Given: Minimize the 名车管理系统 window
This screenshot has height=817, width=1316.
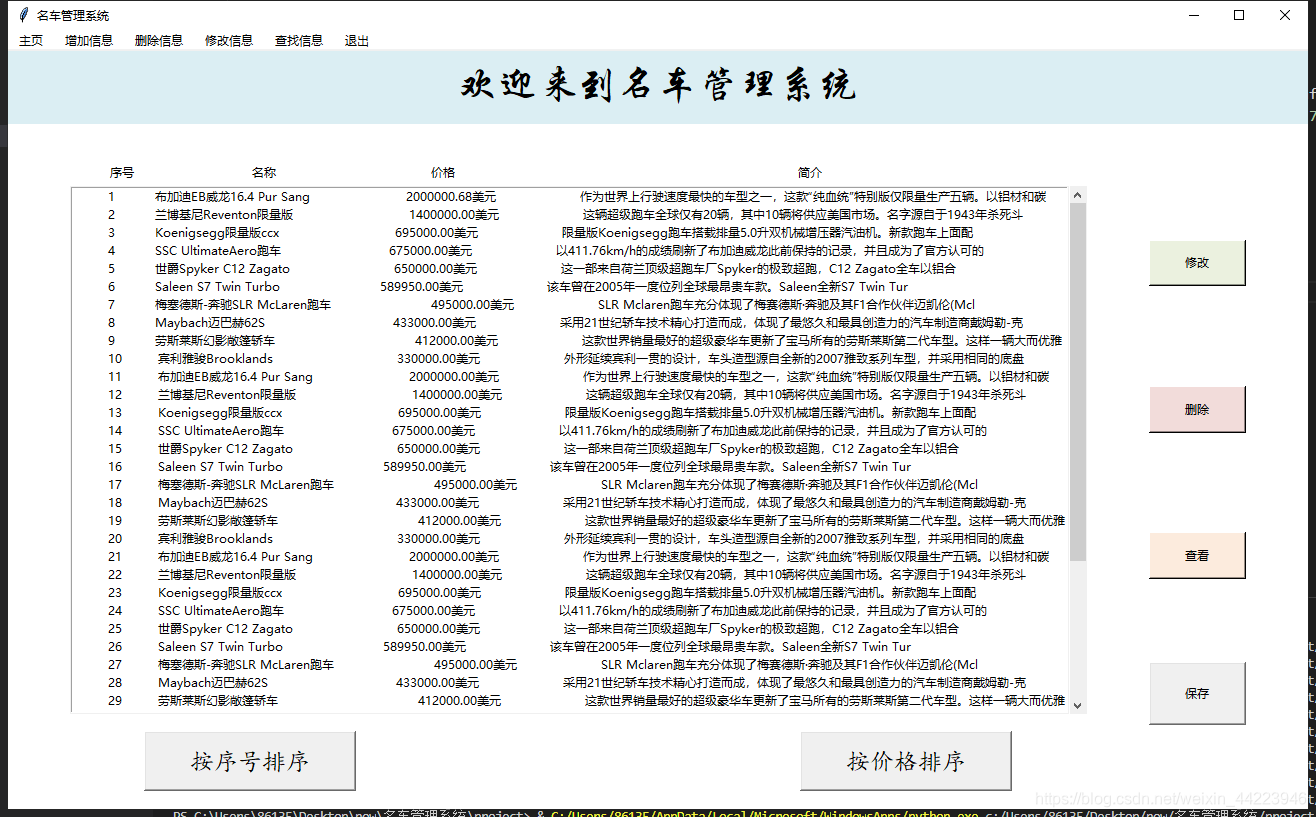Looking at the screenshot, I should click(x=1193, y=15).
